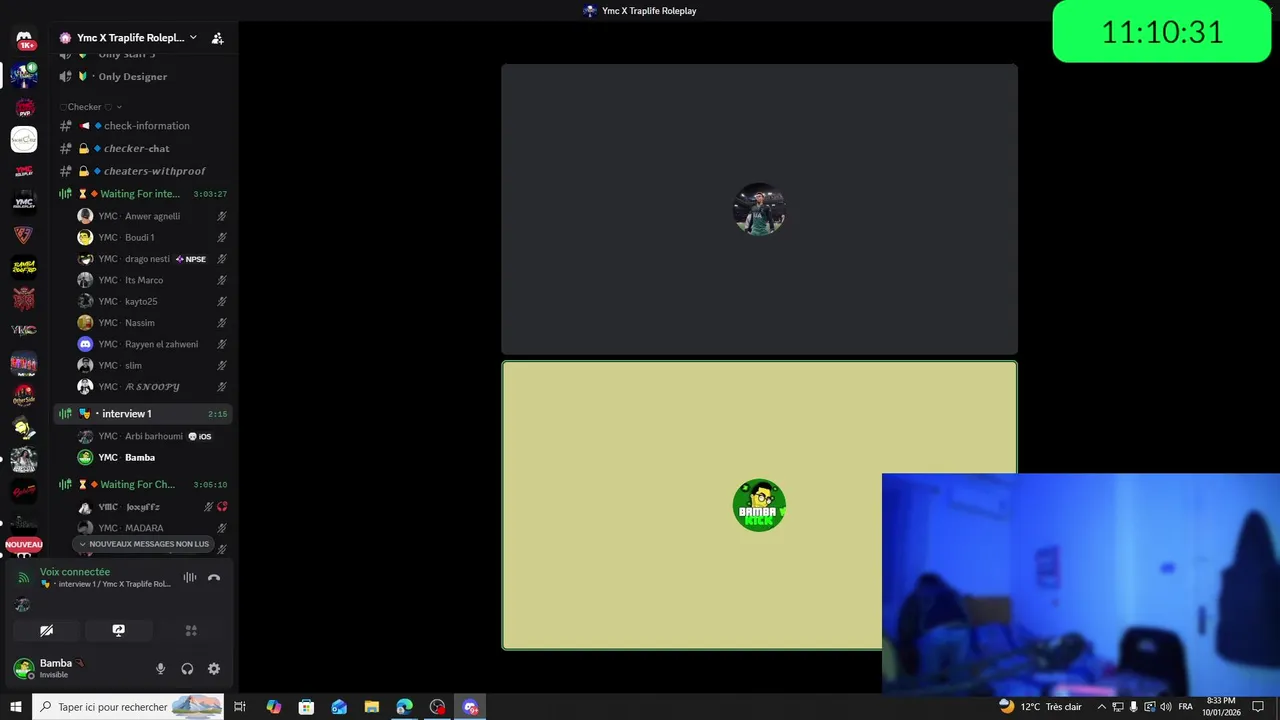
Task: Click user kayto25 in voice list
Action: point(152,302)
